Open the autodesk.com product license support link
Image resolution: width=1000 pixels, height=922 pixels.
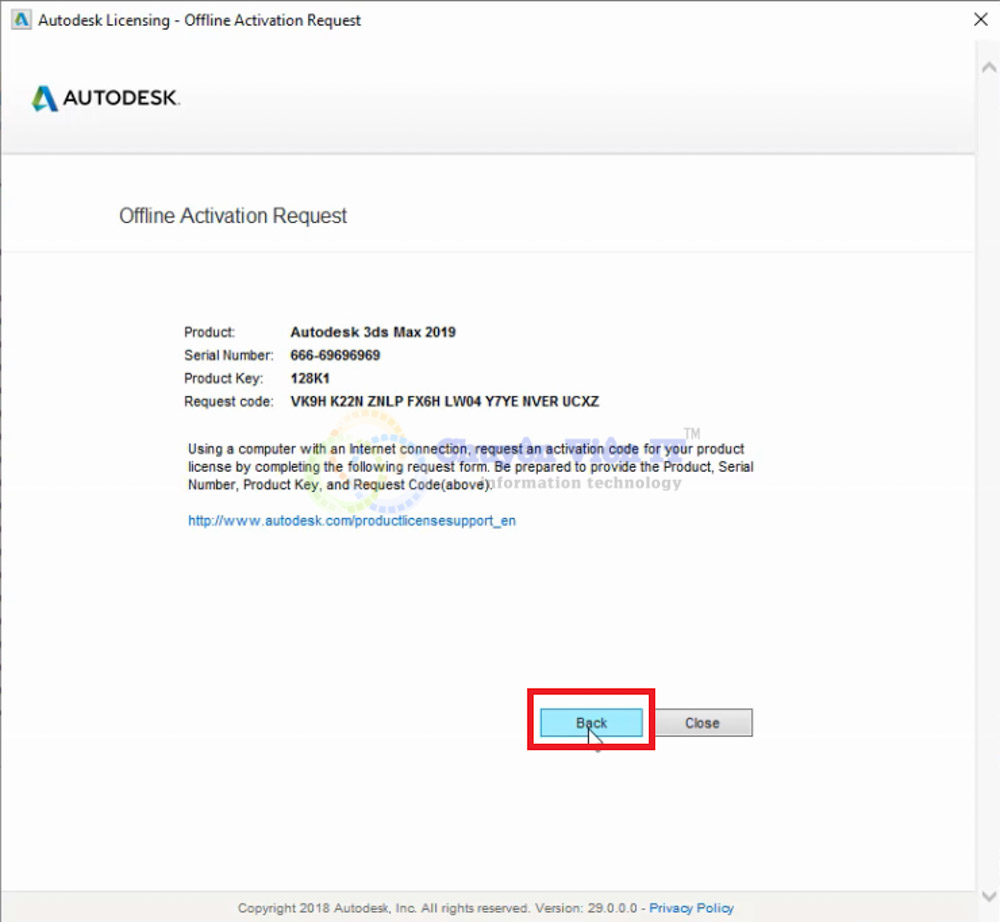pyautogui.click(x=352, y=521)
